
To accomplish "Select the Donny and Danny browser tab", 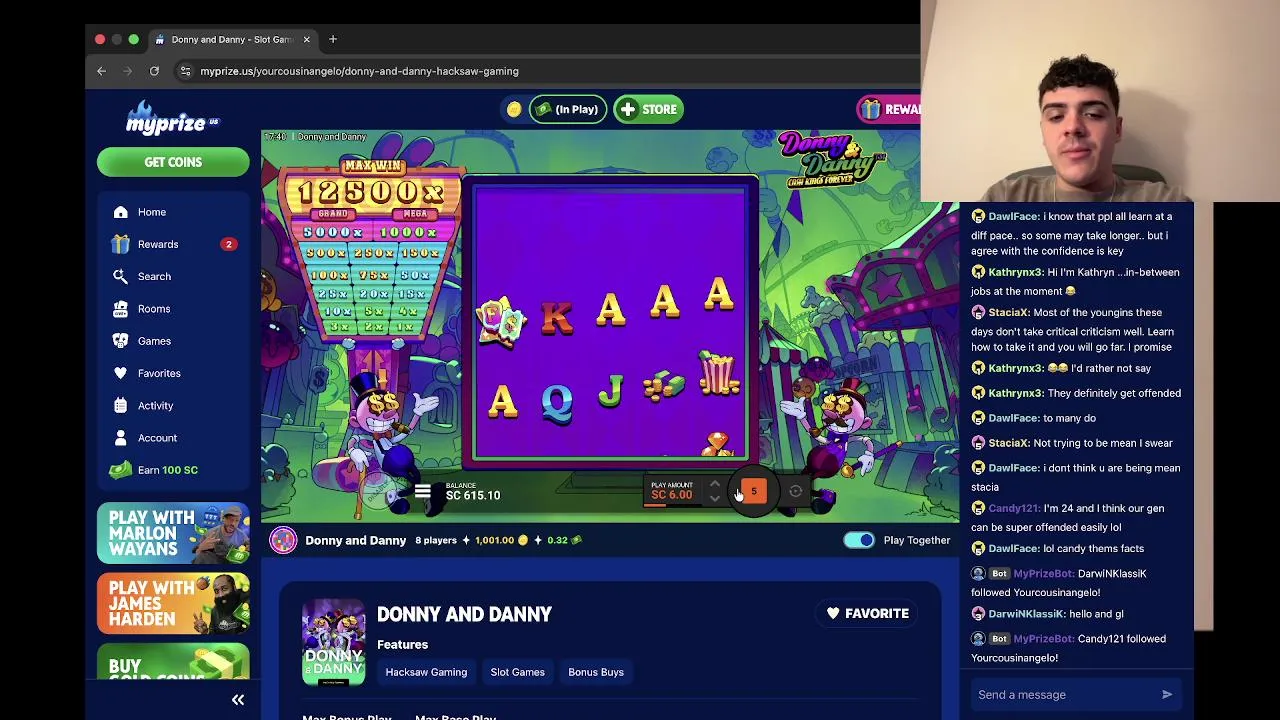I will [231, 39].
